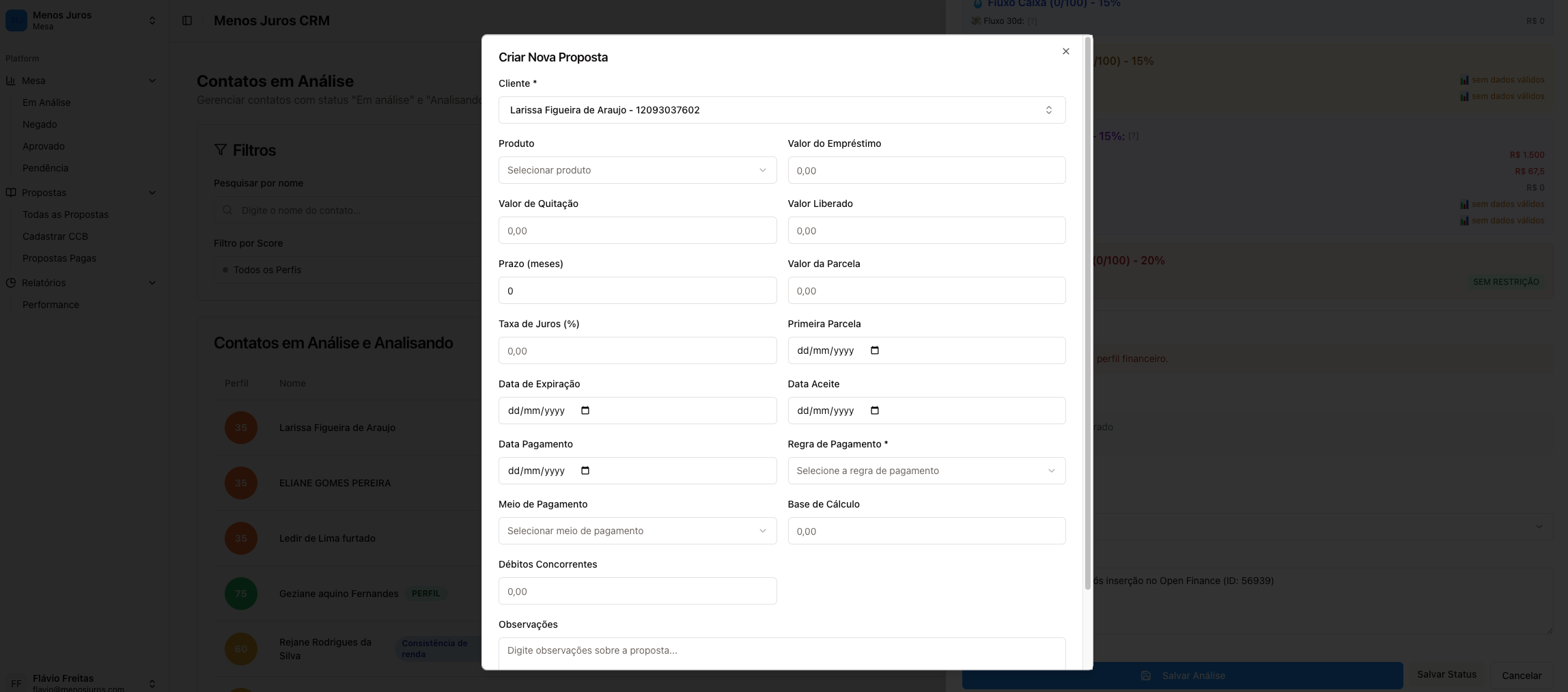Click the Mesa chart icon in sidebar
Image resolution: width=1568 pixels, height=692 pixels.
[x=11, y=81]
